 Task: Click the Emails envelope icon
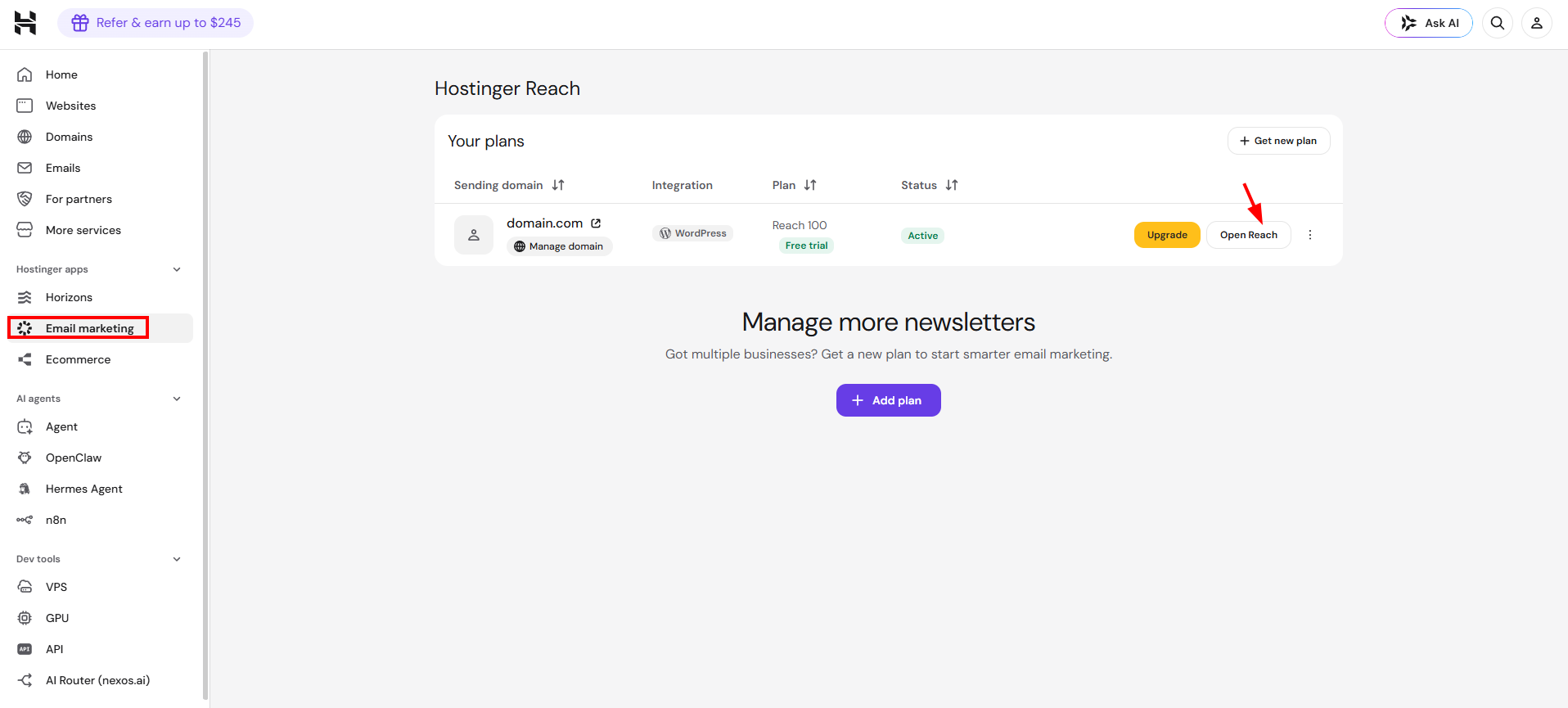click(x=25, y=168)
